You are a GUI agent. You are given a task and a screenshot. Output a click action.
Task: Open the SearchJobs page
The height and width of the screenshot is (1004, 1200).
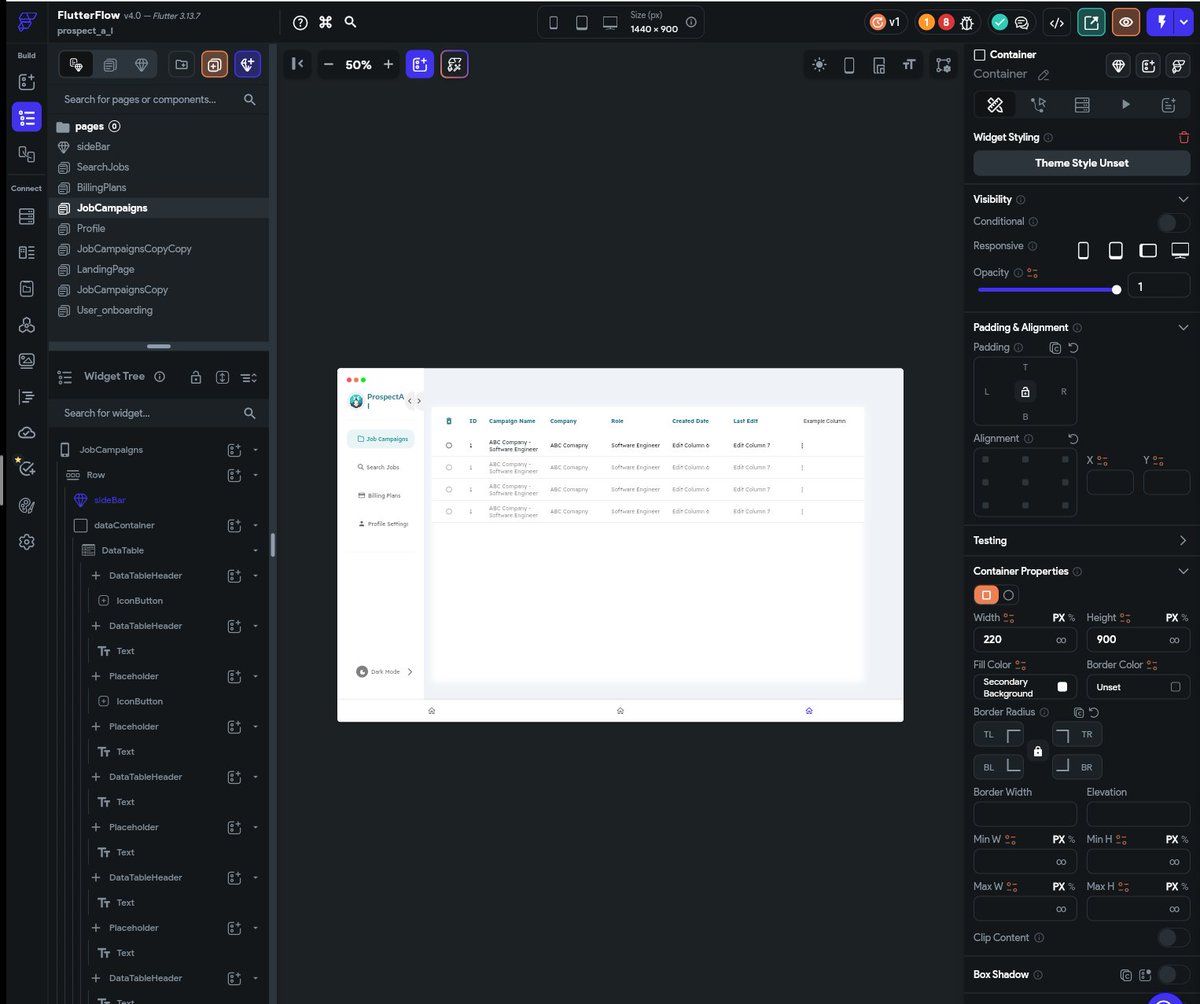point(102,167)
